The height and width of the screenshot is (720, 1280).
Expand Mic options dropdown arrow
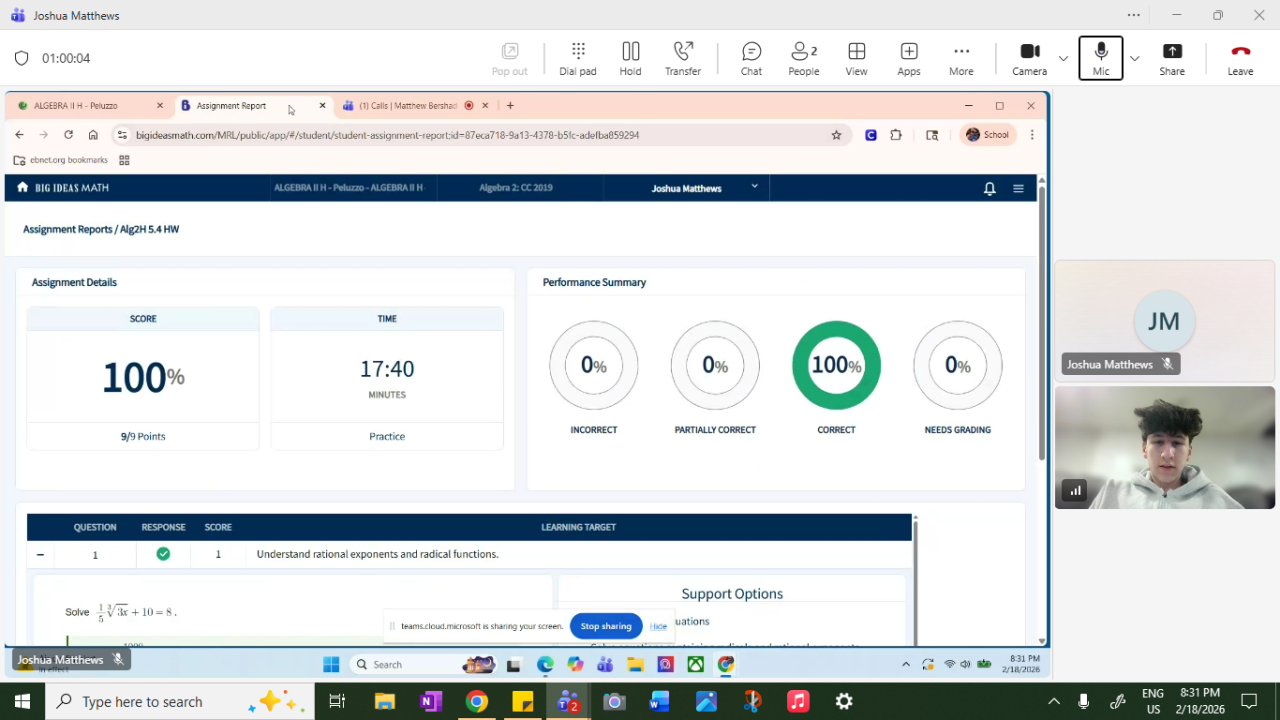[x=1134, y=58]
